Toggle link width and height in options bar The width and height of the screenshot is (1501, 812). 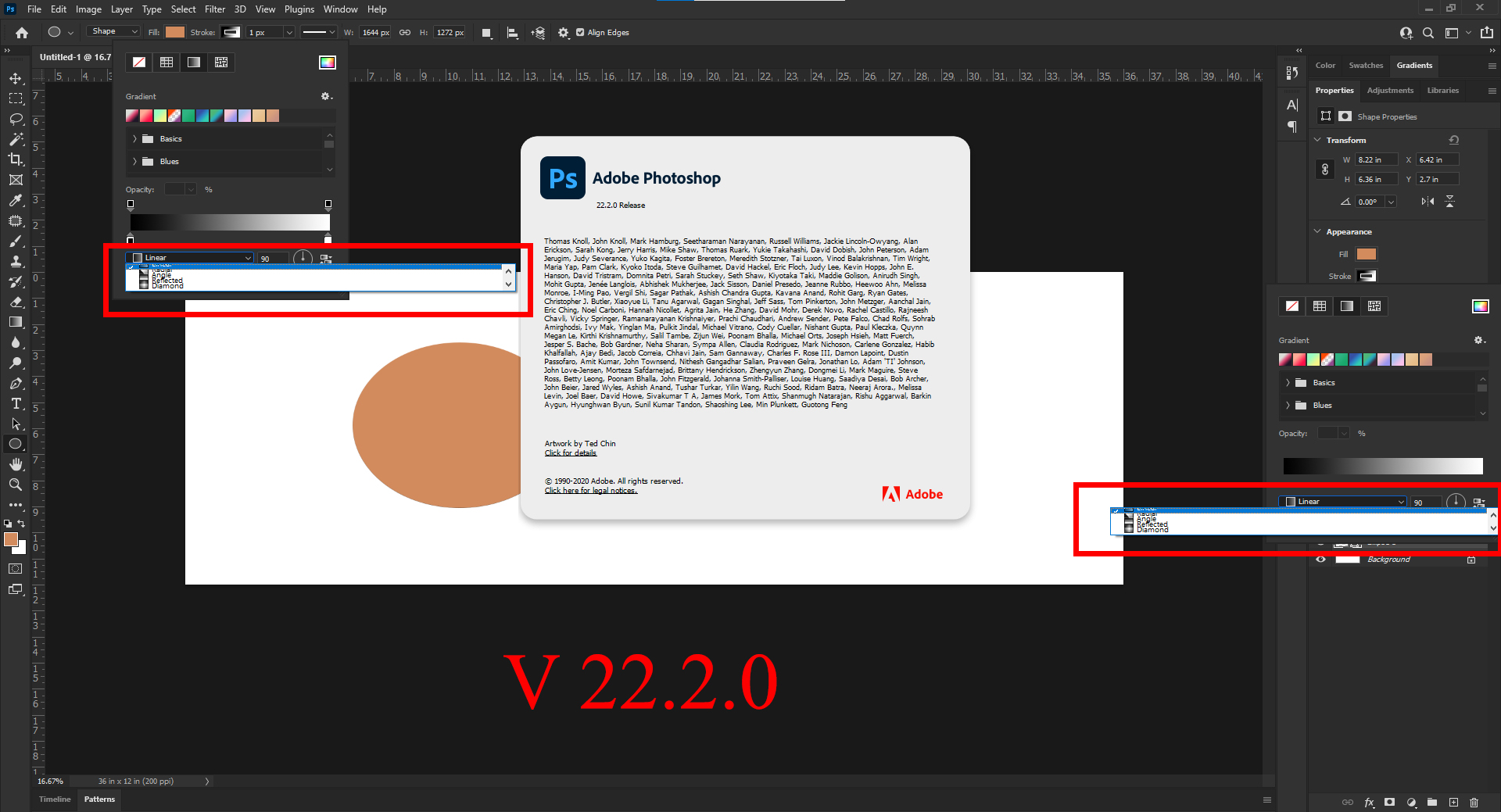(405, 33)
